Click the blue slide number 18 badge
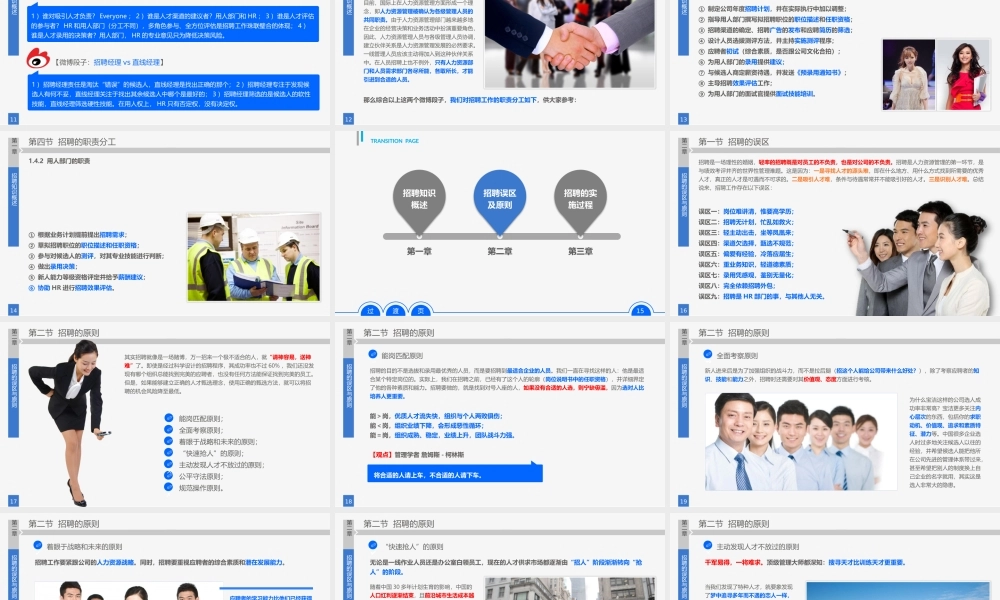Screen dimensions: 1000x600 (x=348, y=501)
